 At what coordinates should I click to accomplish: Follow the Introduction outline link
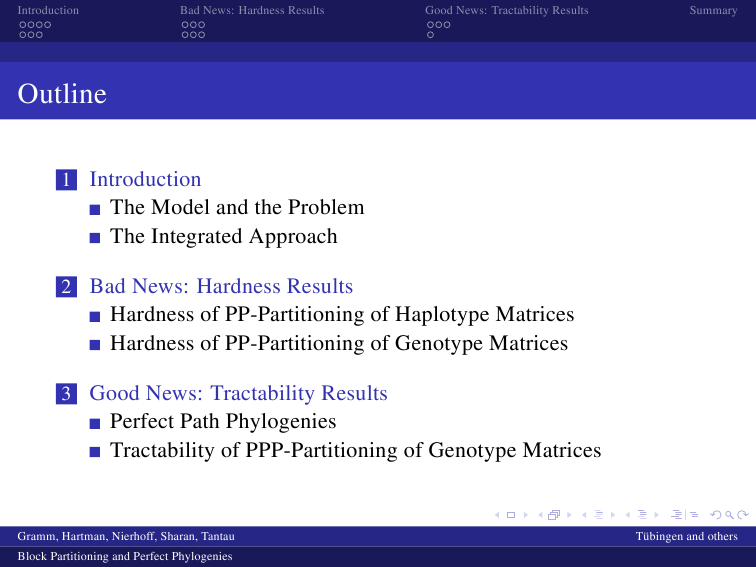tap(145, 179)
